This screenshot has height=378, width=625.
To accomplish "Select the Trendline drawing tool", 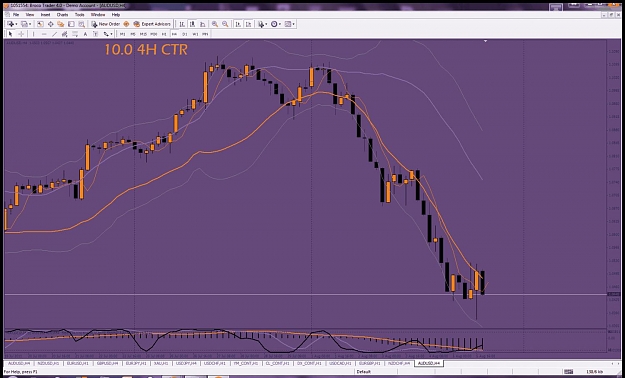I will (55, 34).
